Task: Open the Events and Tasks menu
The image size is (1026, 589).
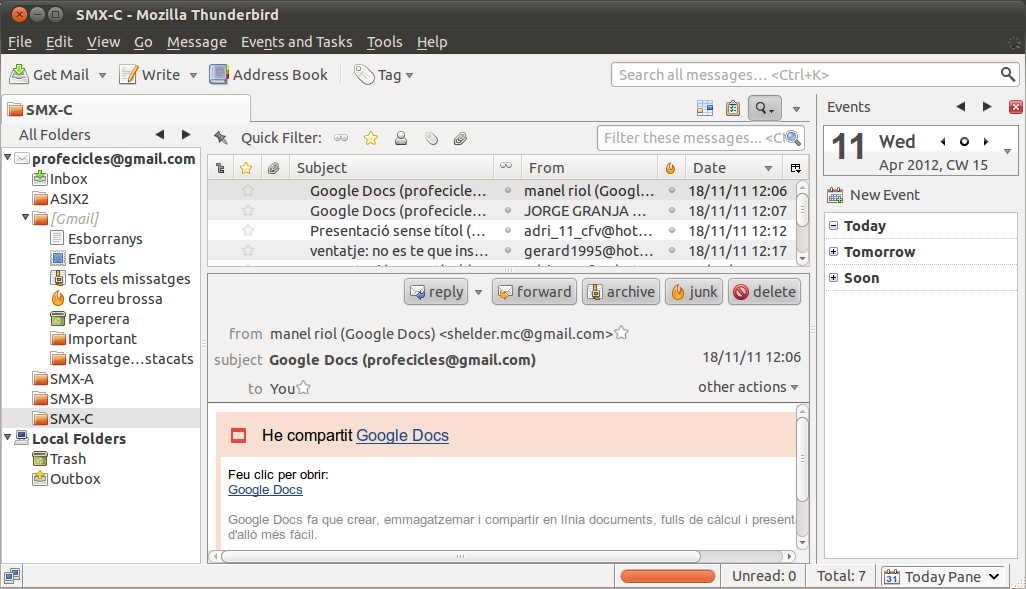Action: tap(296, 42)
